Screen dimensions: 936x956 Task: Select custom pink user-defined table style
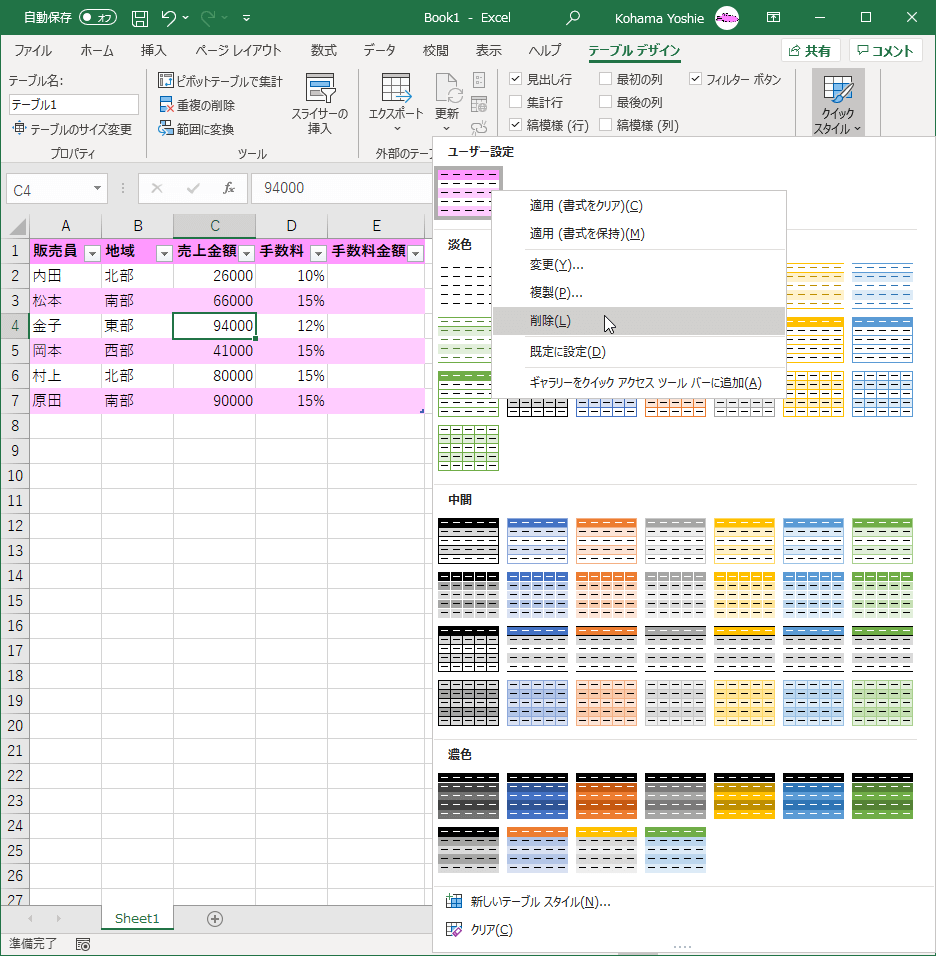coord(468,192)
